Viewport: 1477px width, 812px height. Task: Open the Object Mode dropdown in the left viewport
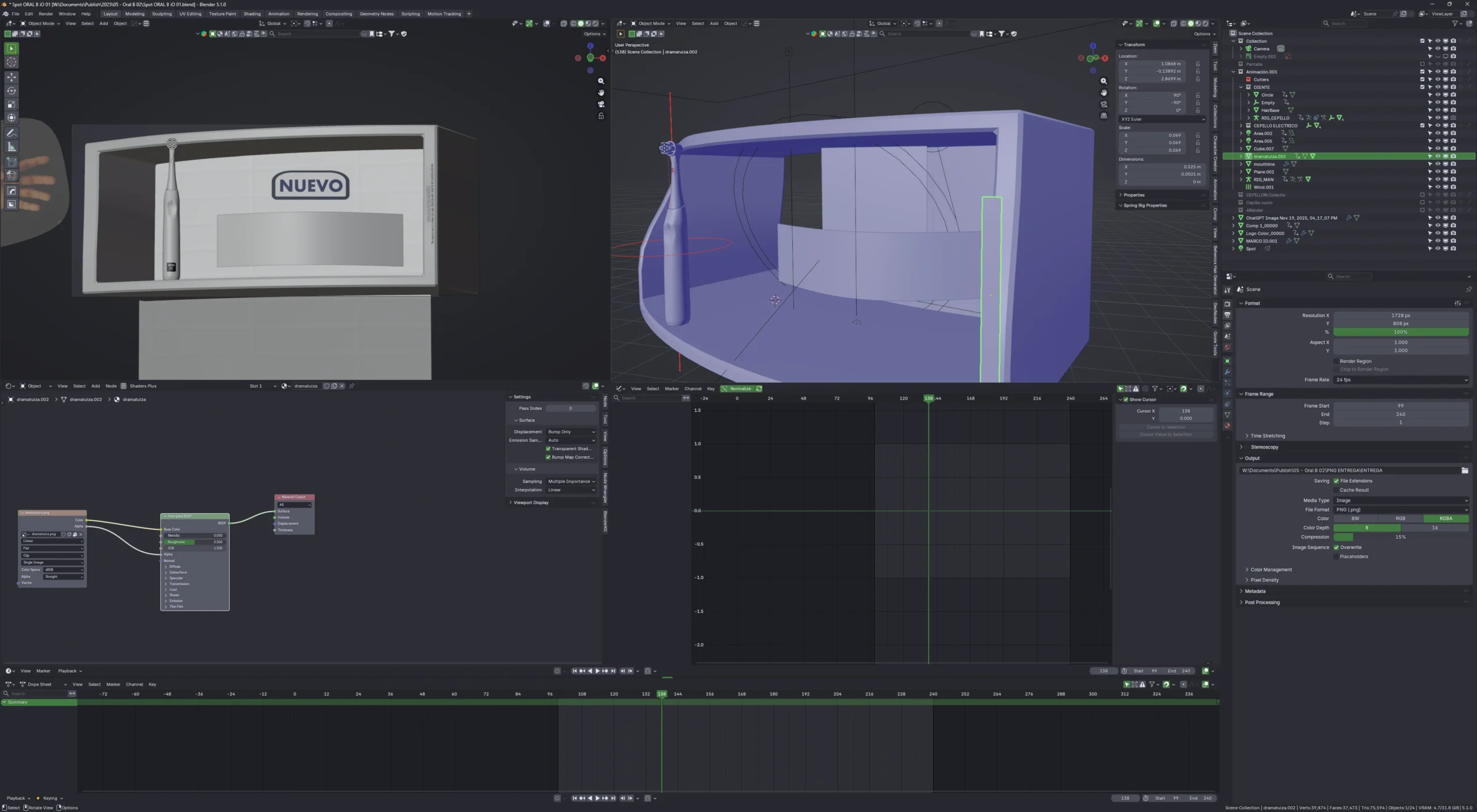tap(40, 24)
